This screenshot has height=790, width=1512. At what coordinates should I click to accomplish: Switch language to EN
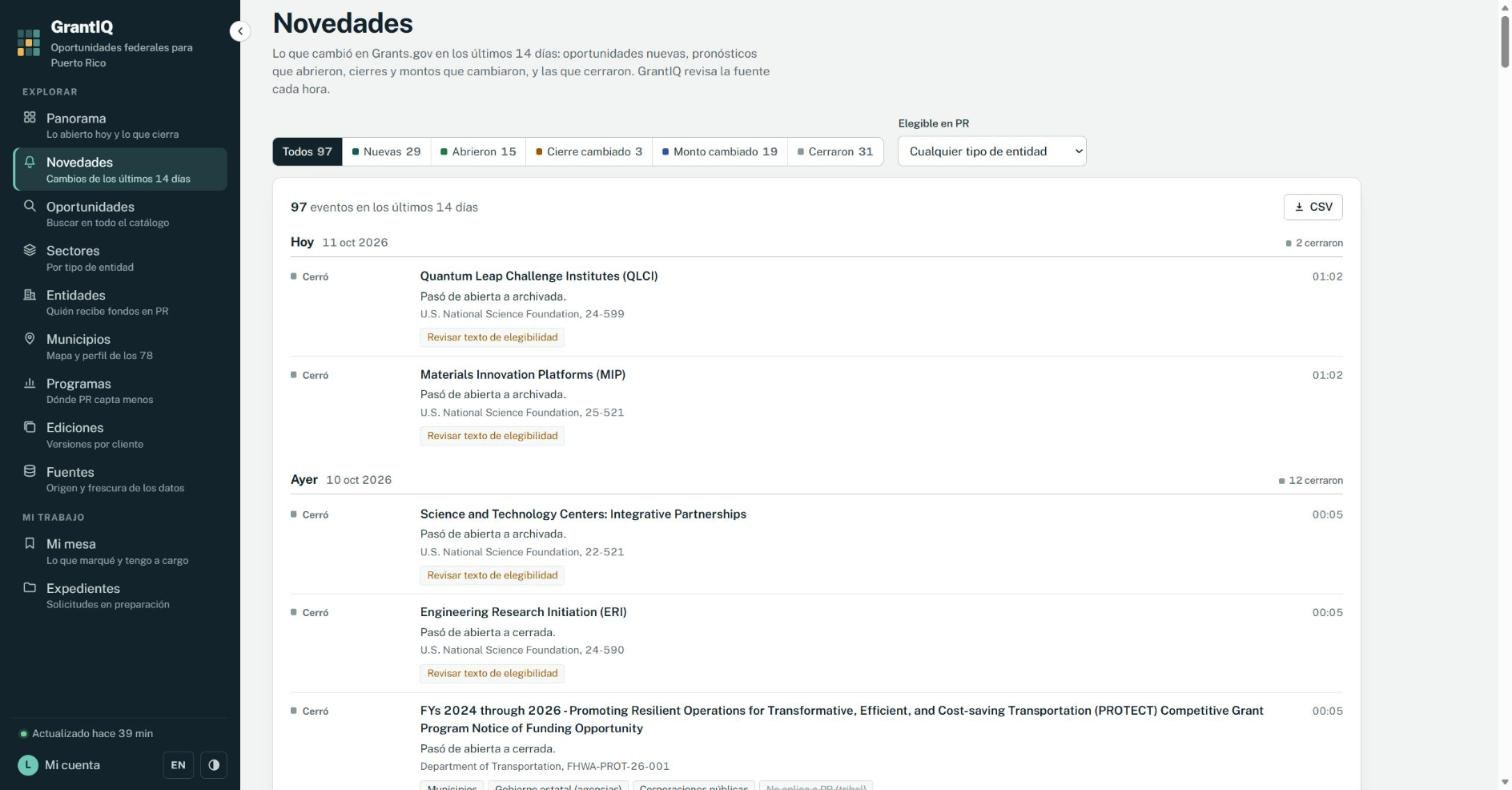click(x=178, y=765)
